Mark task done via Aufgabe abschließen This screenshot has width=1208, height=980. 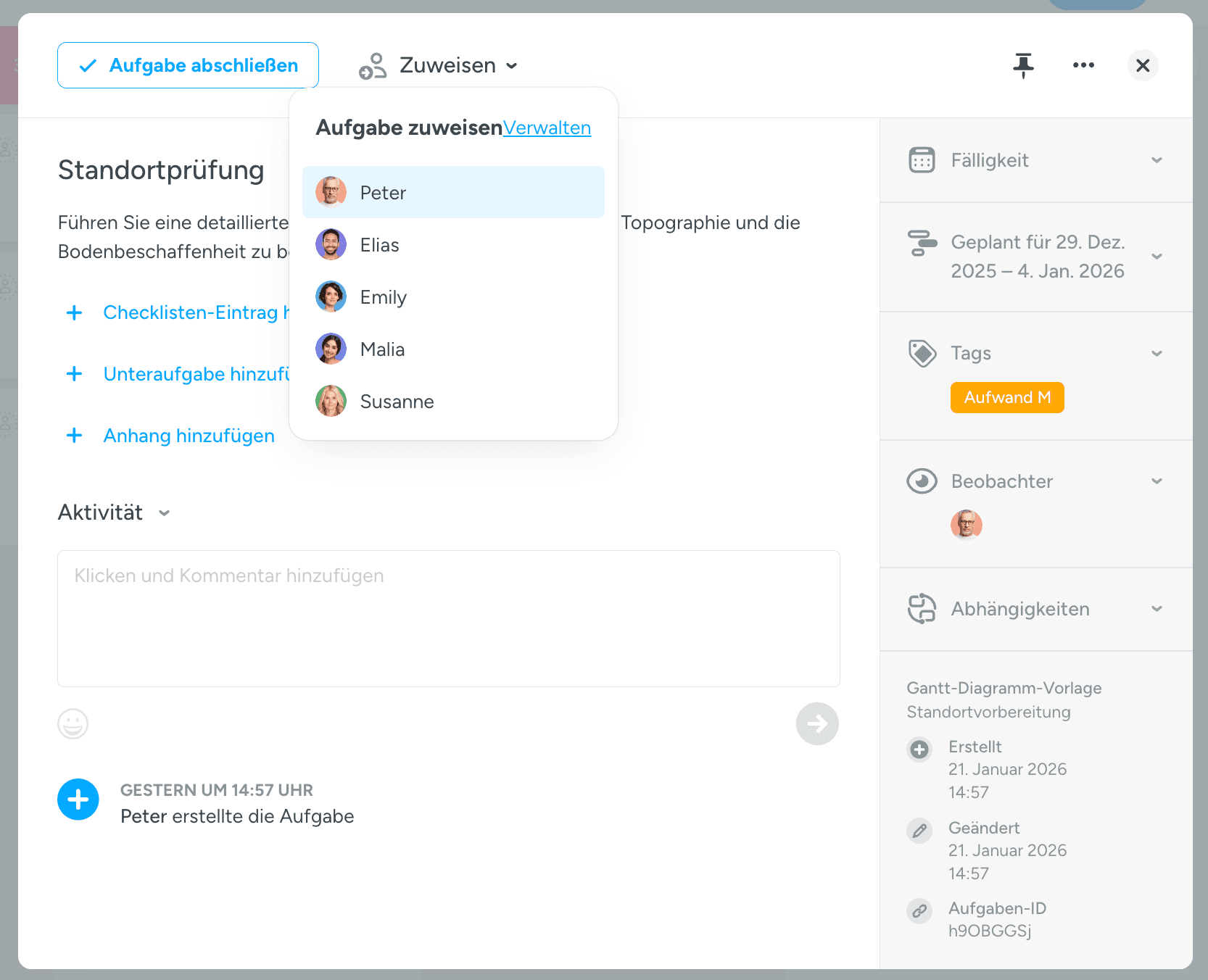(188, 65)
